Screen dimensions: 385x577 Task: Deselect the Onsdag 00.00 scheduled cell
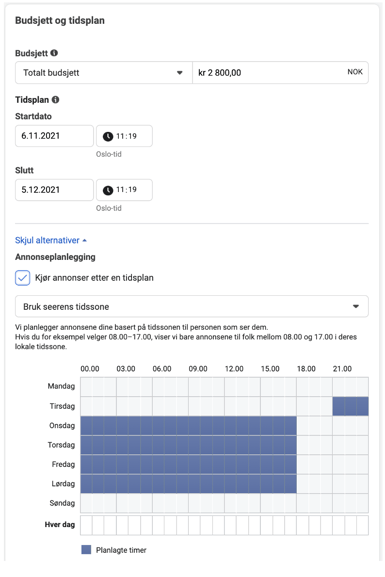click(x=86, y=426)
